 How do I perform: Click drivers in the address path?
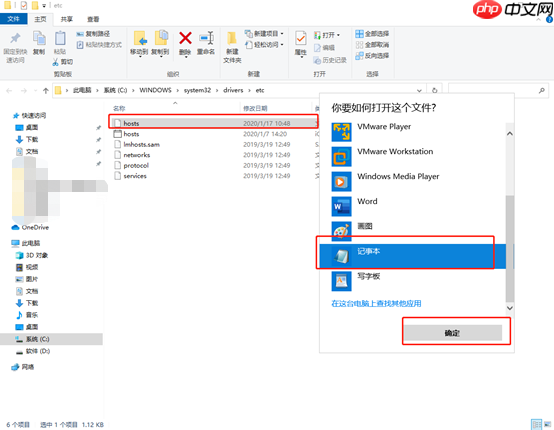click(233, 90)
